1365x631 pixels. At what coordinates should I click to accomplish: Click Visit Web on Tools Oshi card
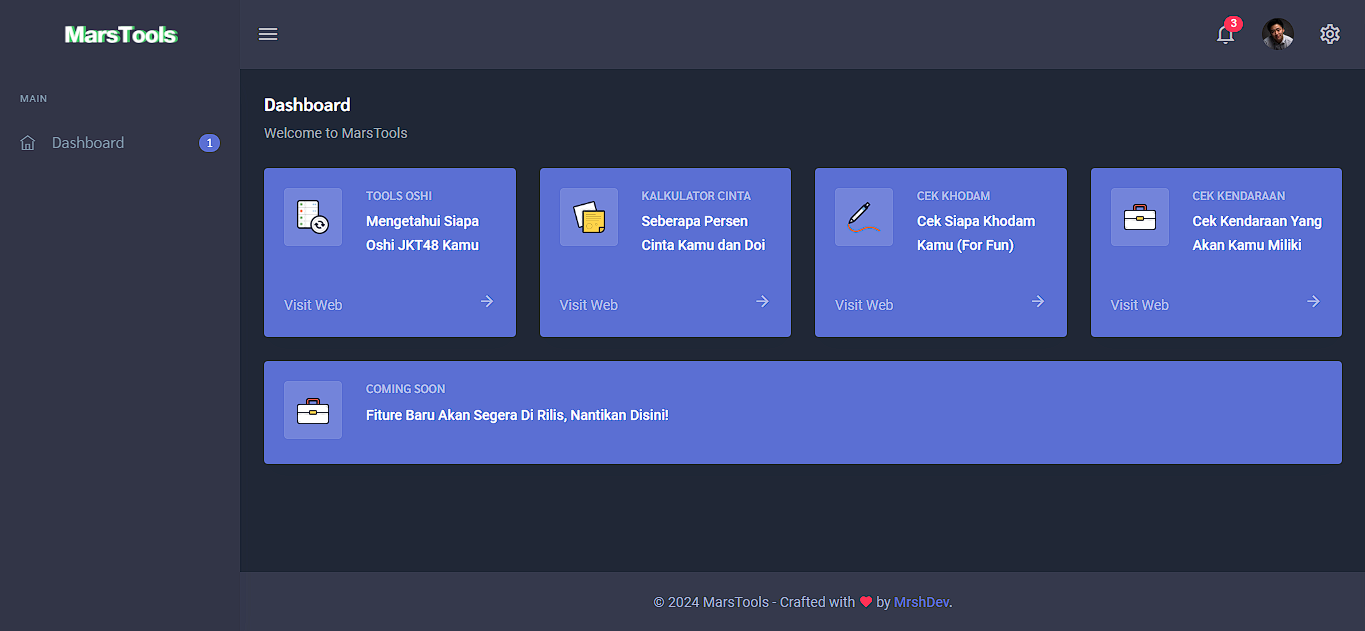coord(313,305)
